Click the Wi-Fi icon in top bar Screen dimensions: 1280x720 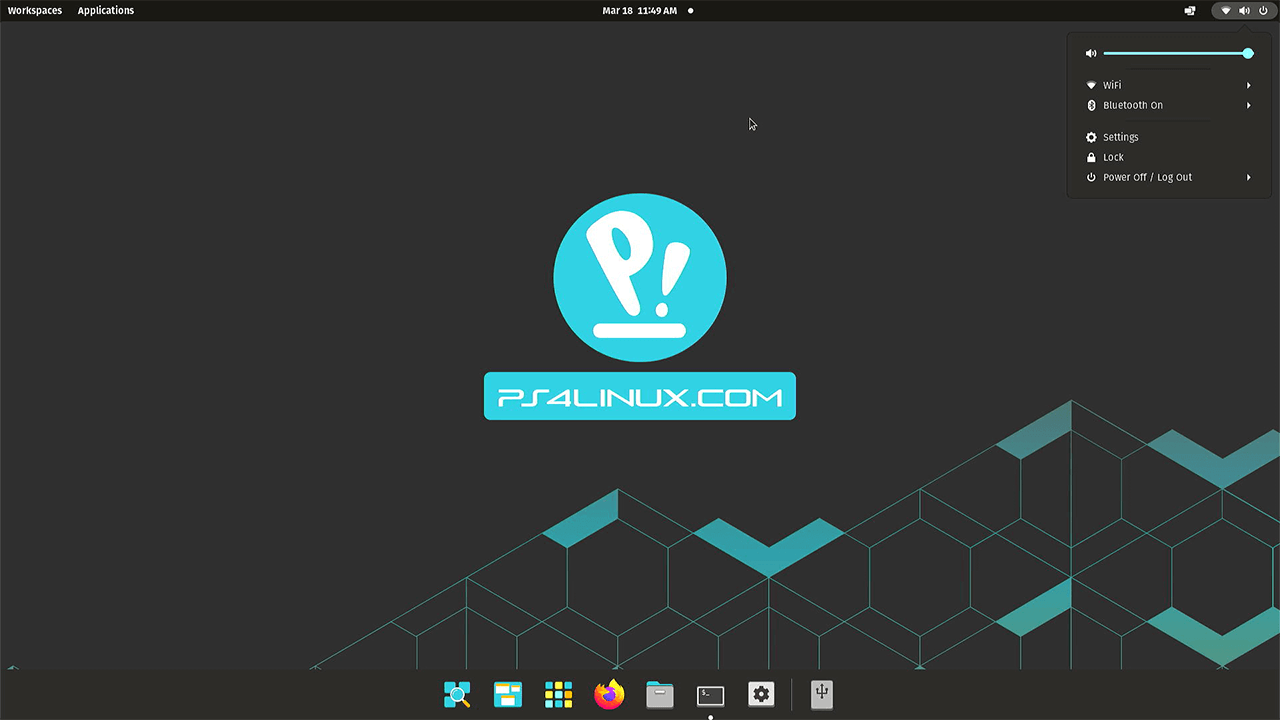pos(1226,11)
